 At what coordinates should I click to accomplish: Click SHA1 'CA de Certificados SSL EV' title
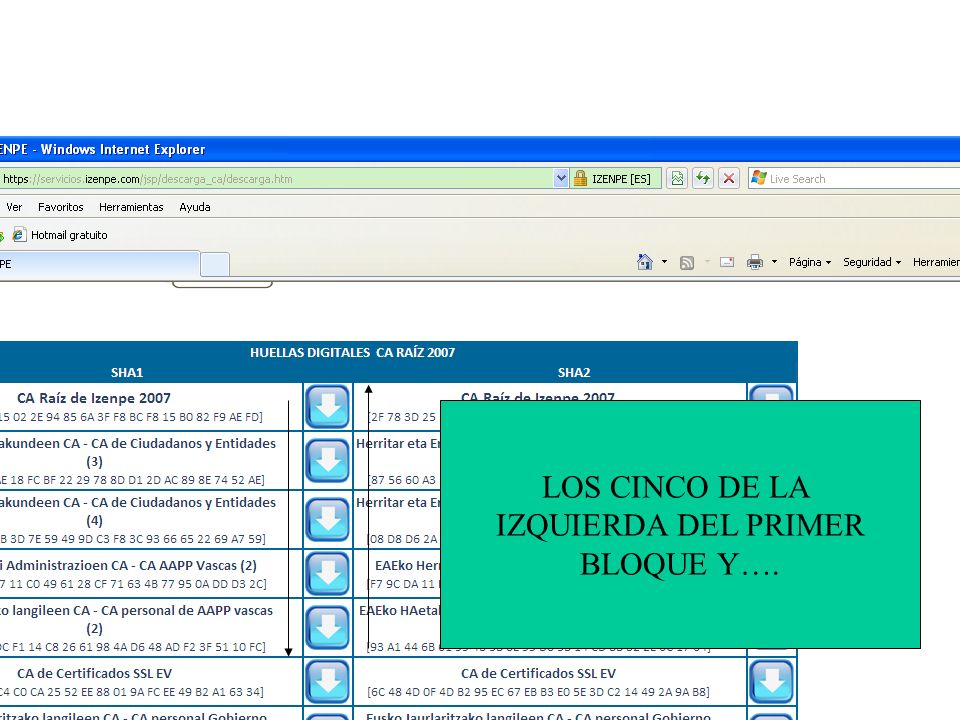click(94, 673)
